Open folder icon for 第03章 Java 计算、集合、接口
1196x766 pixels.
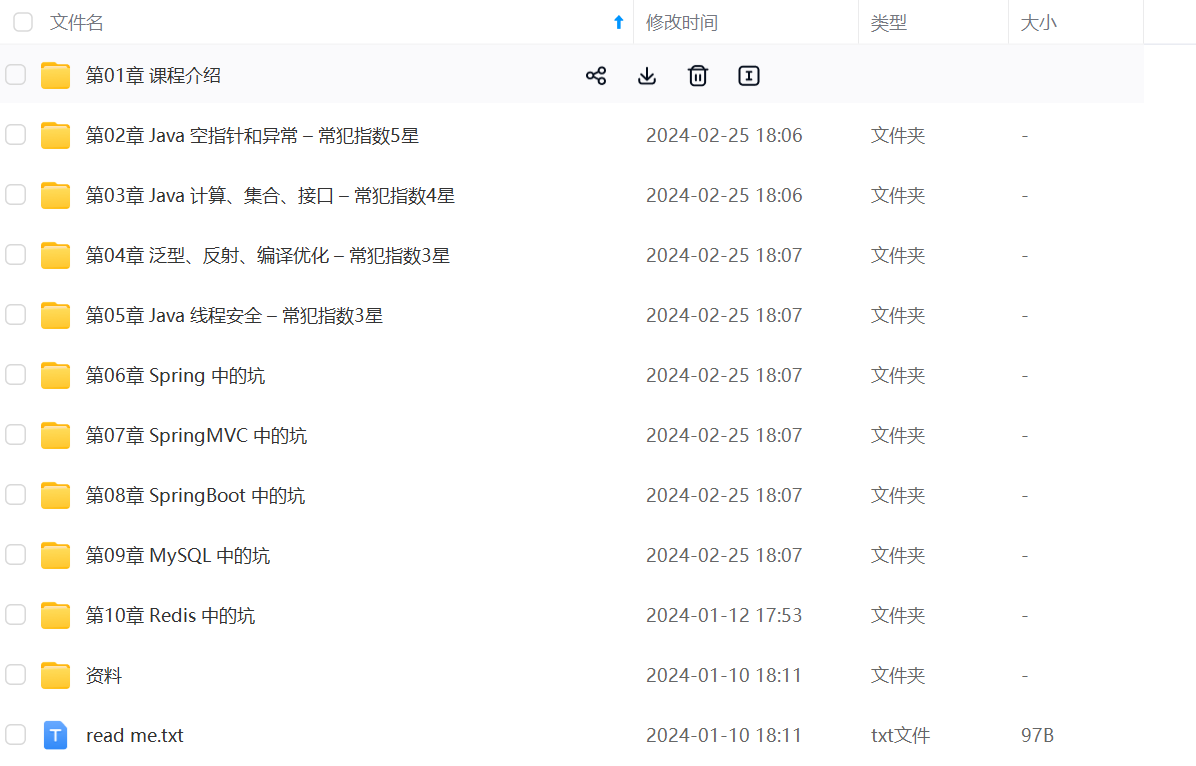(56, 195)
